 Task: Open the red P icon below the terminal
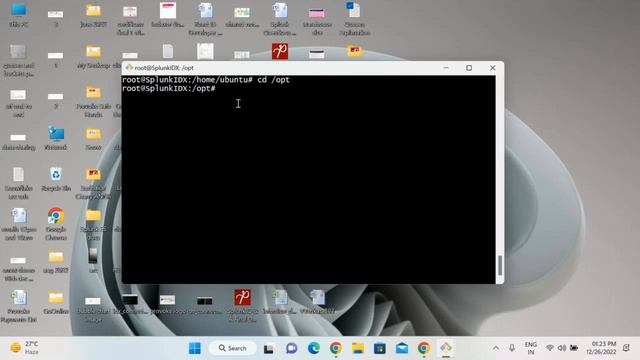(242, 298)
